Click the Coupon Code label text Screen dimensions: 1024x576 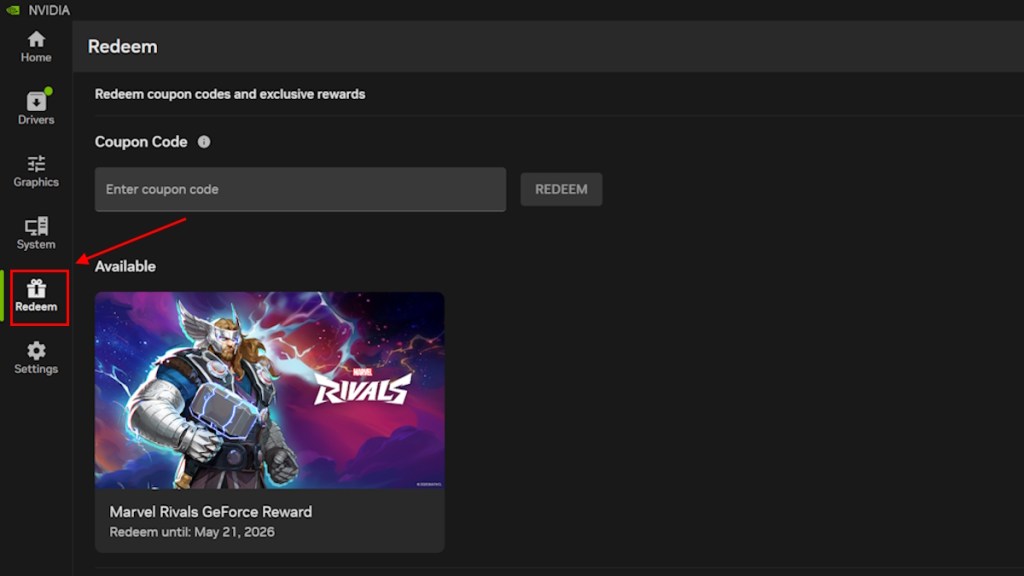141,142
